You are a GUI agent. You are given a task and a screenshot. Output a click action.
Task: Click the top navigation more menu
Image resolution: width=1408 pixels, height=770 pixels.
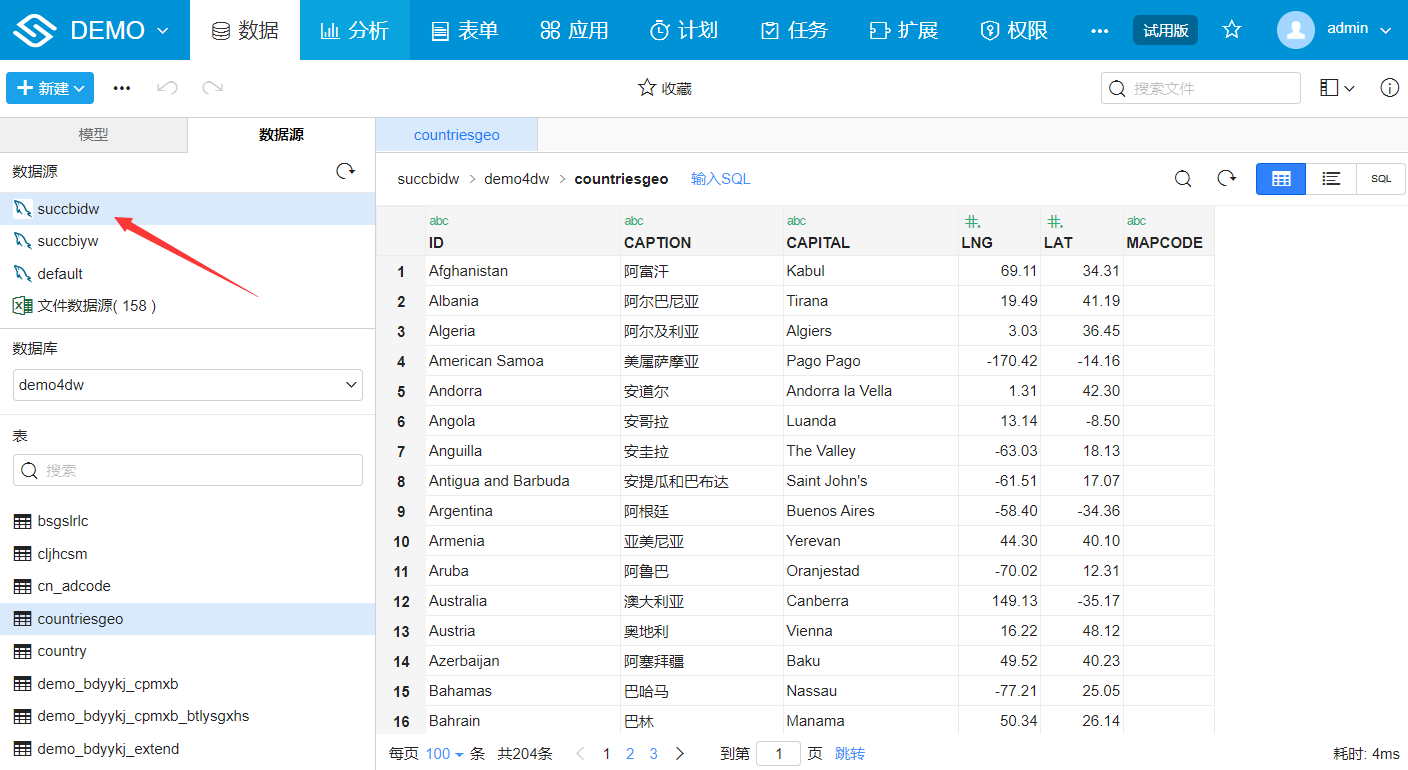1099,30
